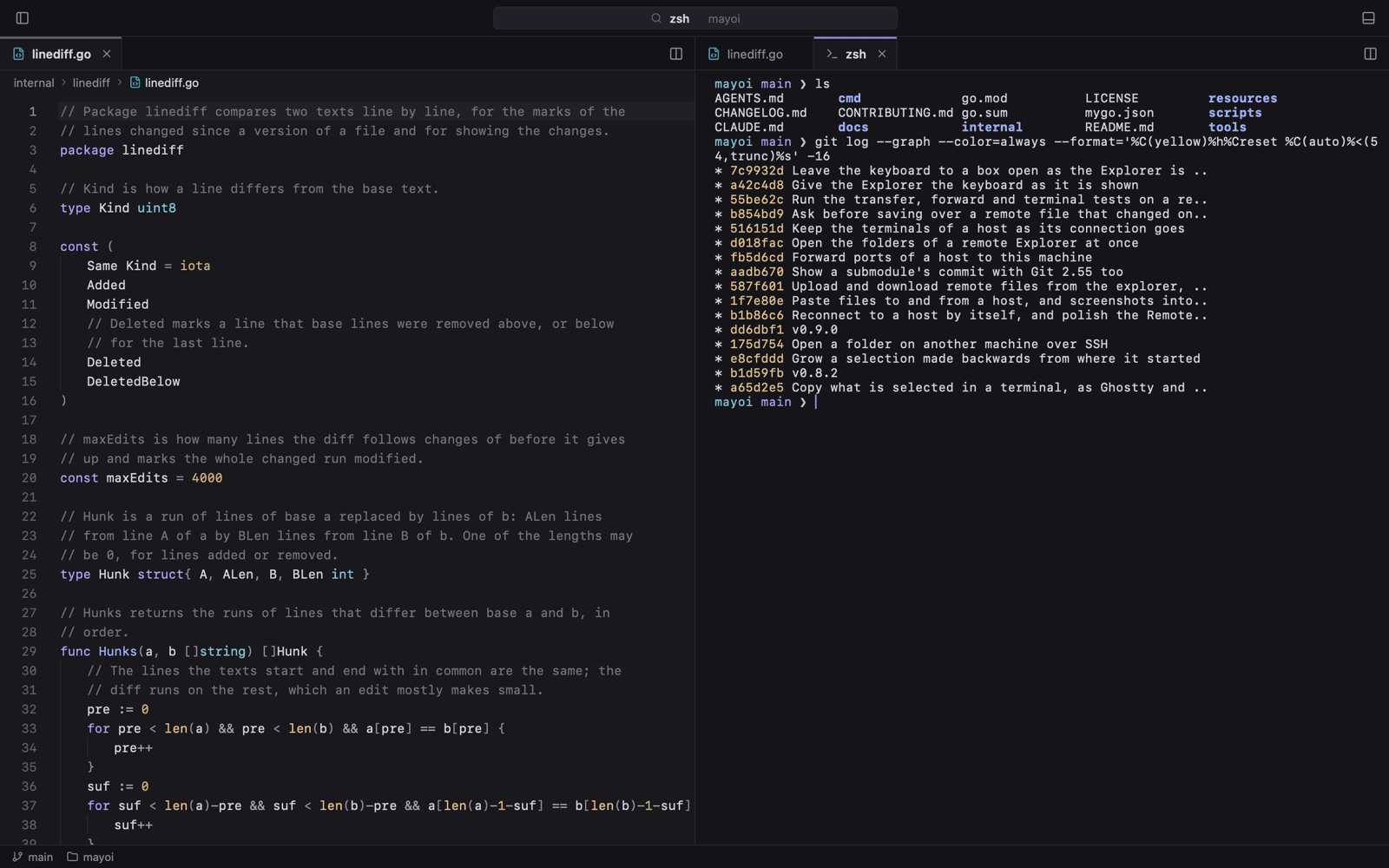This screenshot has height=868, width=1389.
Task: Toggle the left sidebar panel icon
Action: coord(23,18)
